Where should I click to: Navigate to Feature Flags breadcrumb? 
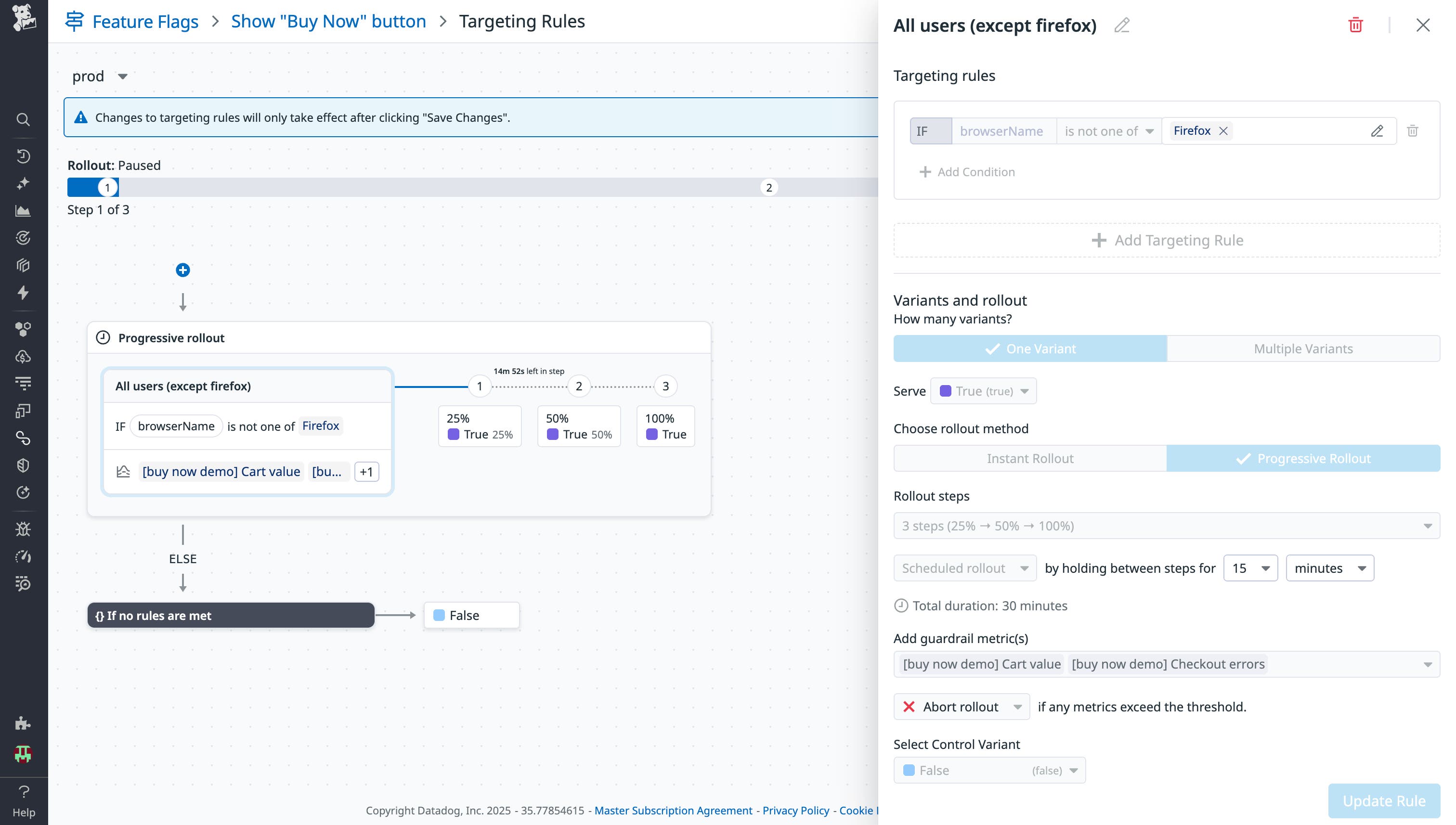[145, 21]
